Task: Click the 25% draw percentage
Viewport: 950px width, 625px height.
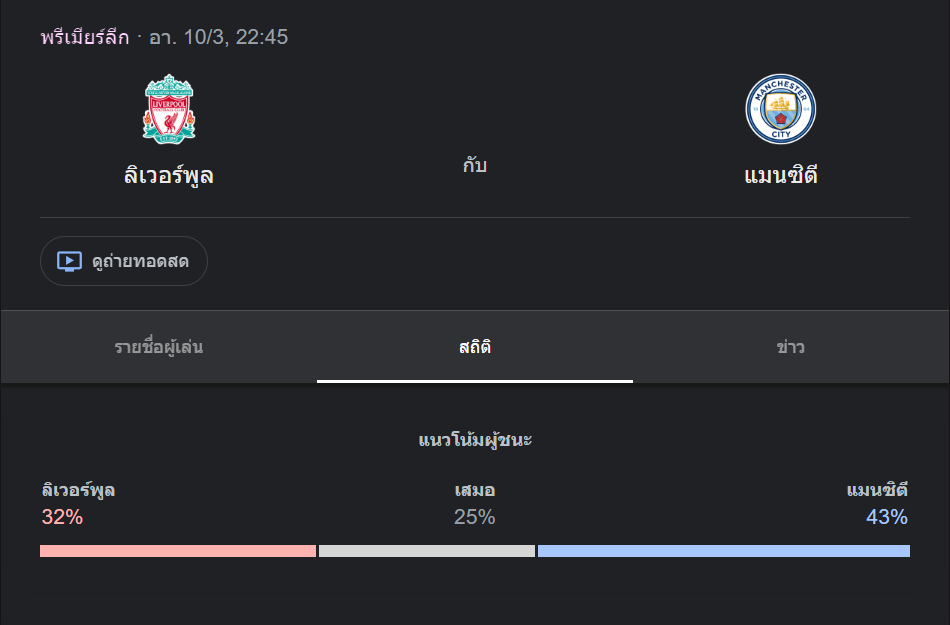Action: 475,517
